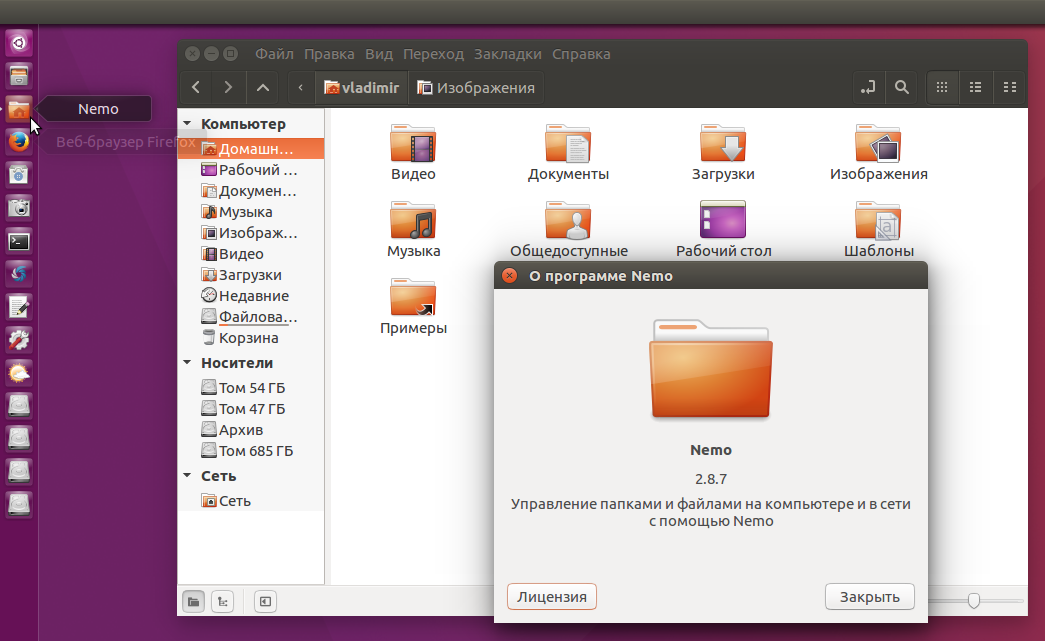Click the large Nemo folder logo

click(711, 368)
